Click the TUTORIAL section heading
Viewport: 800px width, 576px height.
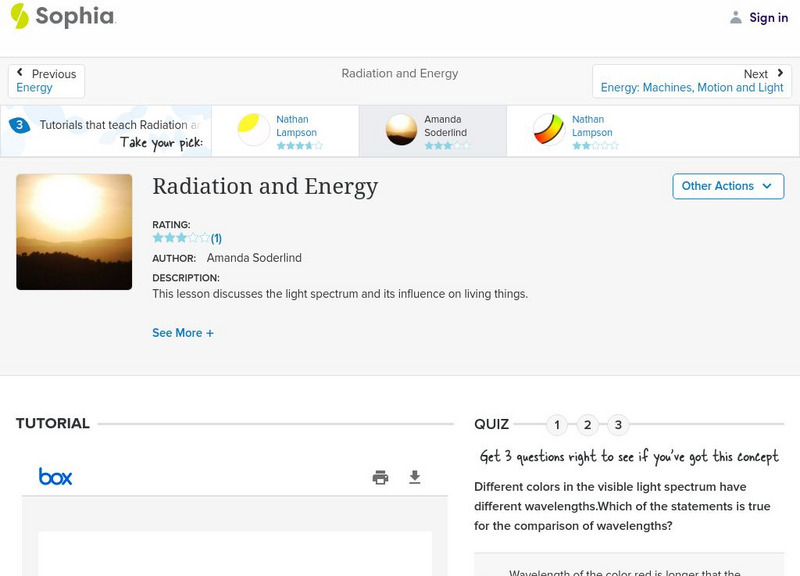53,423
